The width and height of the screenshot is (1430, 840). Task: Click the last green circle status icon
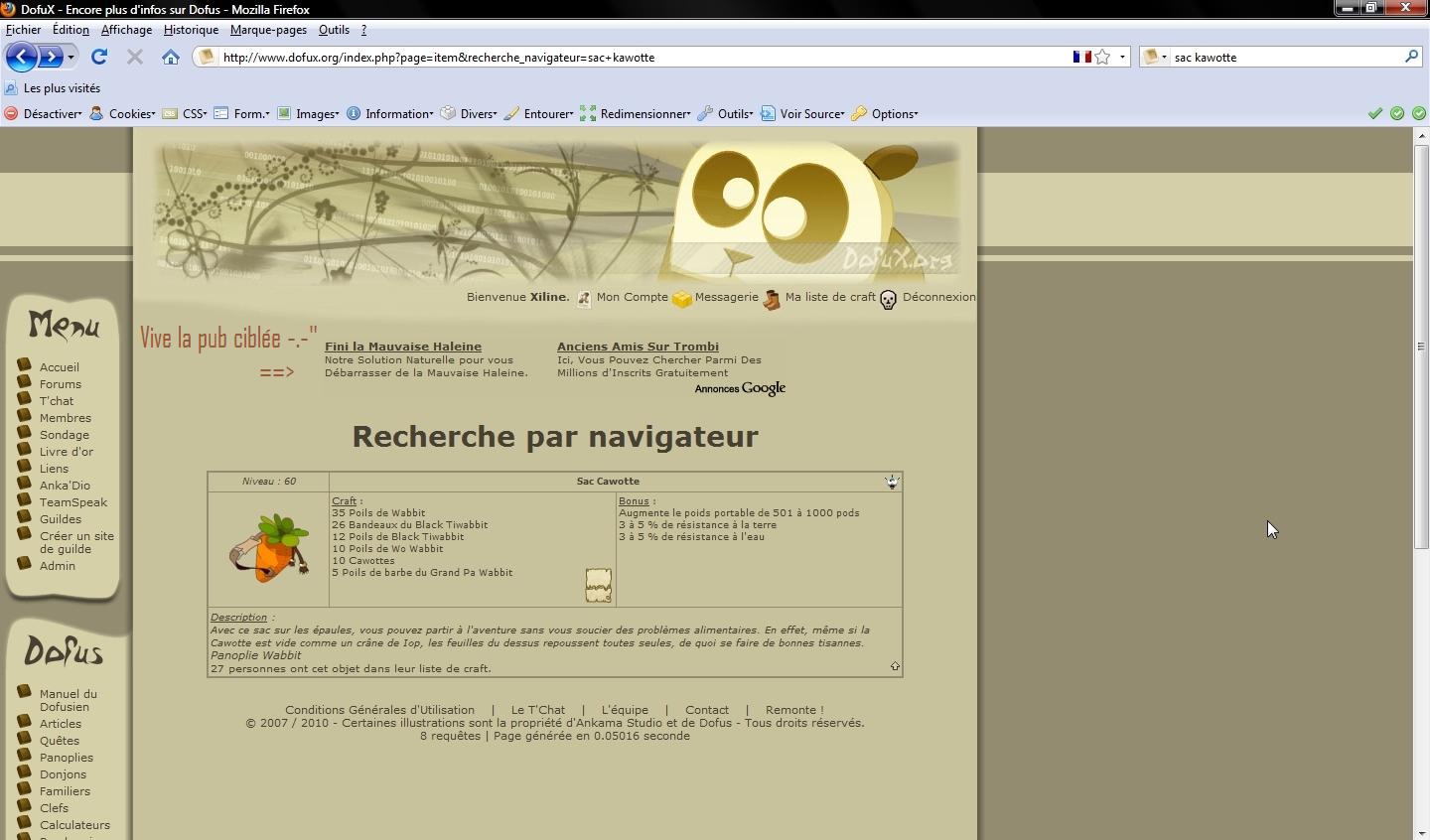pyautogui.click(x=1419, y=113)
